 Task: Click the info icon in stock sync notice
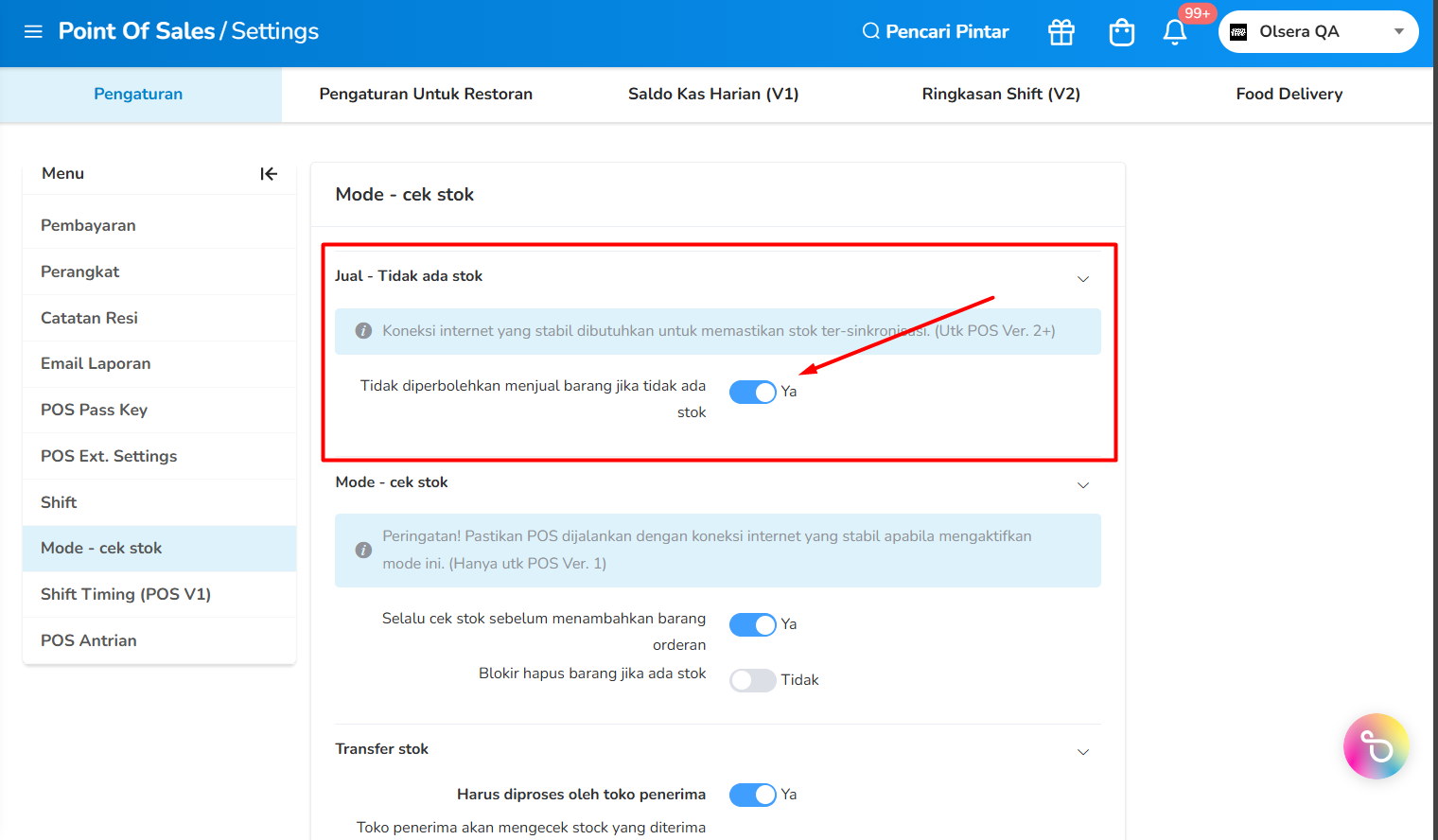tap(363, 331)
